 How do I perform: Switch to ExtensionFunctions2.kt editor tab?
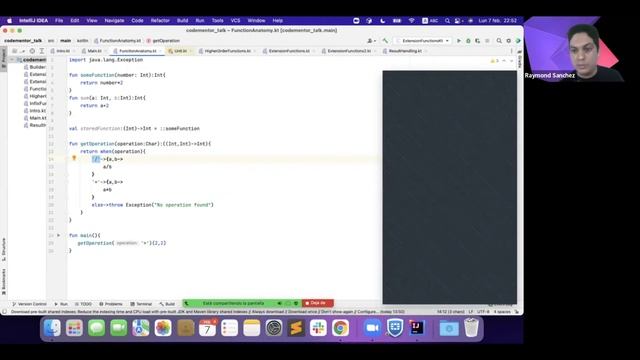tap(349, 51)
